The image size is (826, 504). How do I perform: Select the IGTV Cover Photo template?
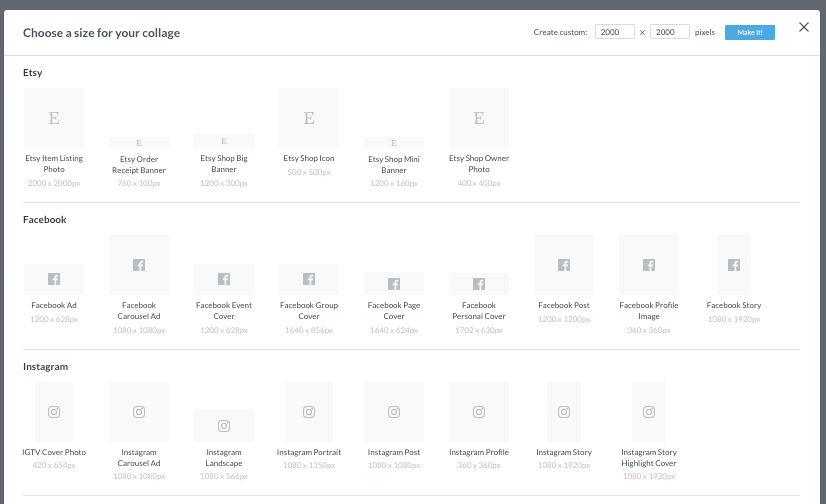(54, 412)
